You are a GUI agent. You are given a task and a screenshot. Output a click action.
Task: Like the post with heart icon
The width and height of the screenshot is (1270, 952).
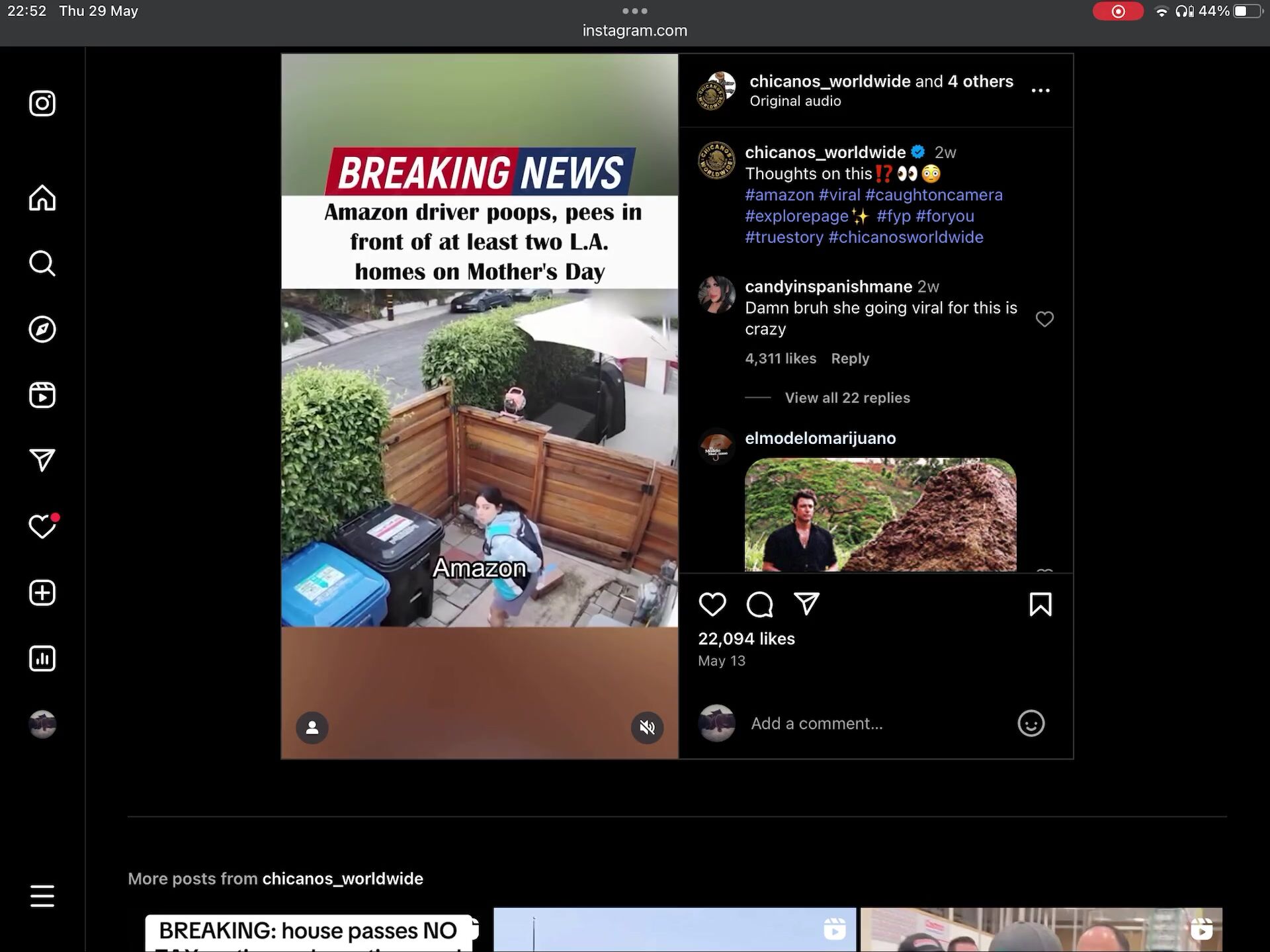click(712, 604)
